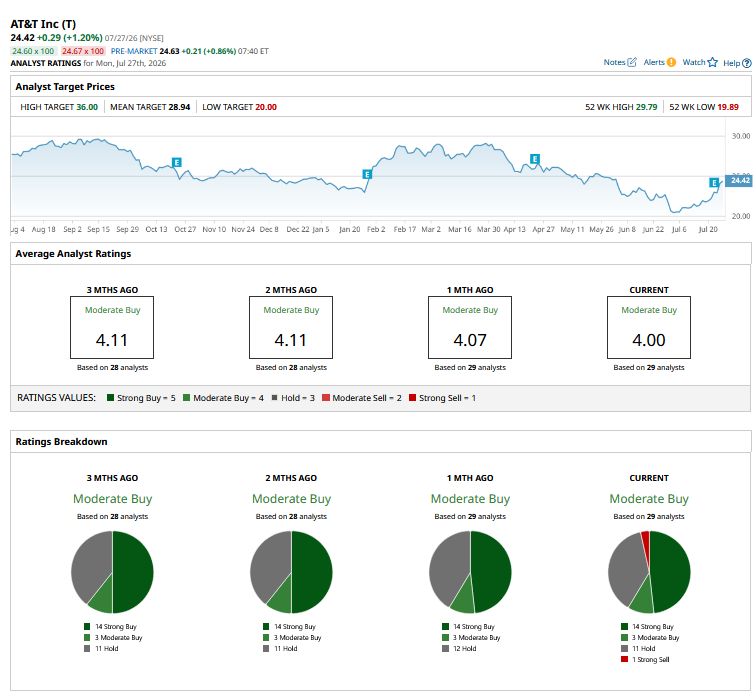Click the red 24.67 x 100 ask
This screenshot has height=699, width=756.
[83, 51]
